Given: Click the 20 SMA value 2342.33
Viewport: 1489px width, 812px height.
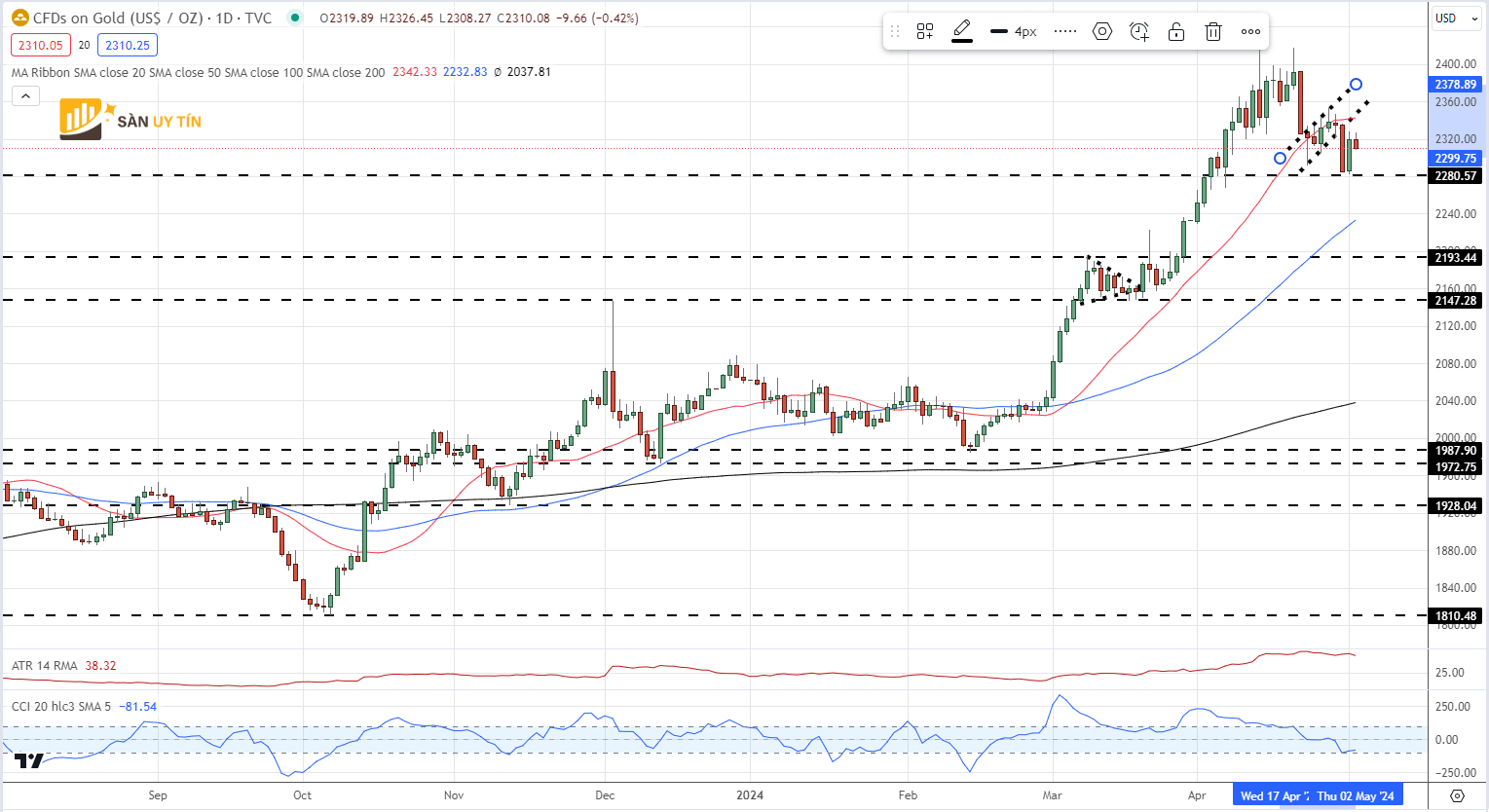Looking at the screenshot, I should click(415, 72).
